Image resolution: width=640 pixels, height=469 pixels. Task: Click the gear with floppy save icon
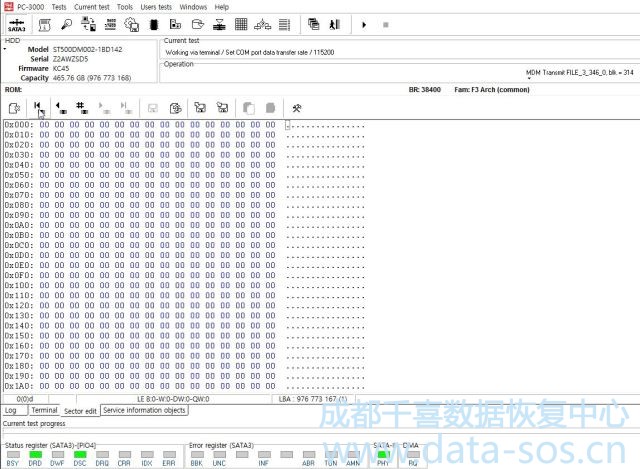click(x=132, y=24)
